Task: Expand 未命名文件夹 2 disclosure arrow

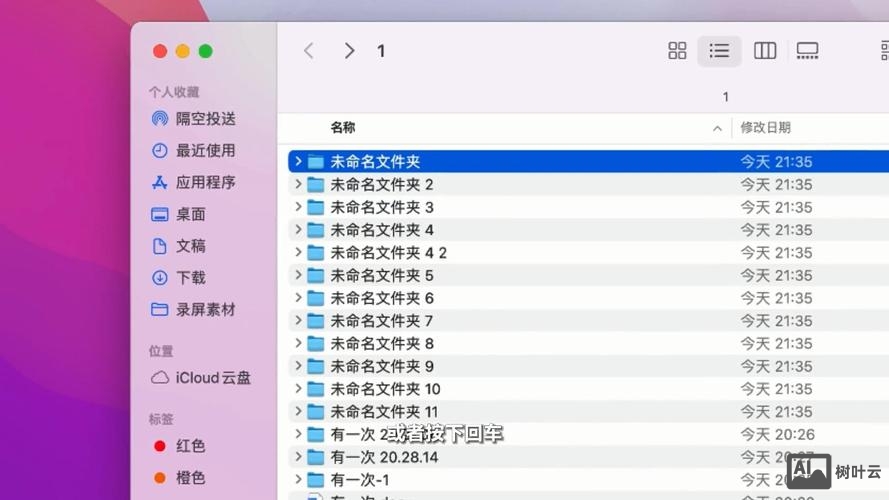Action: point(298,184)
